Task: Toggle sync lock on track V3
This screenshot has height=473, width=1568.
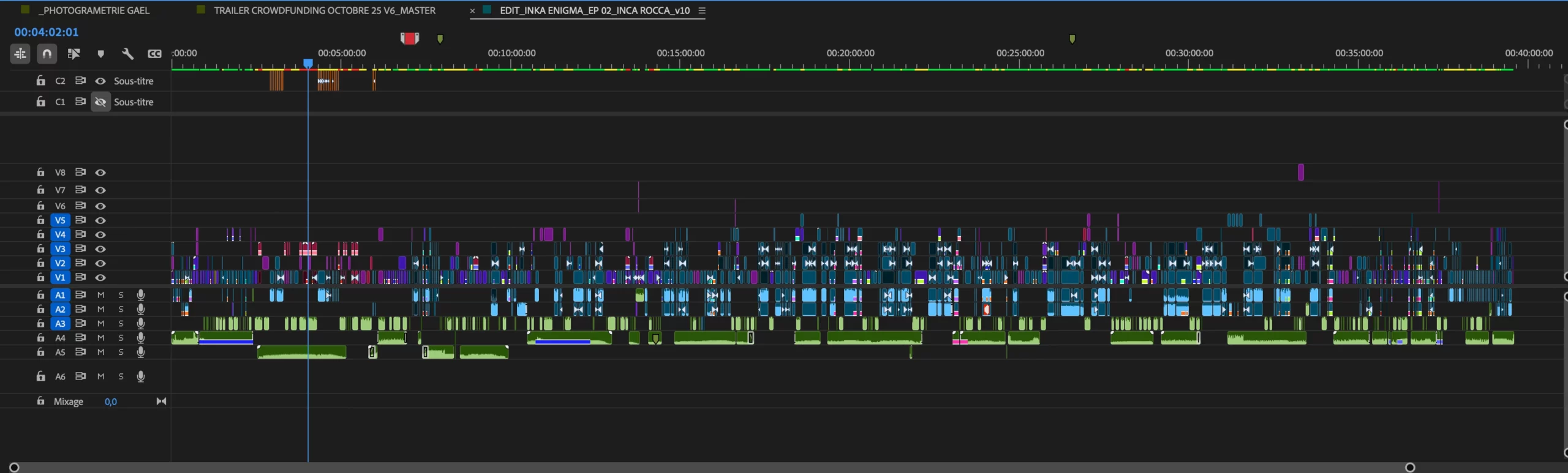Action: (x=80, y=248)
